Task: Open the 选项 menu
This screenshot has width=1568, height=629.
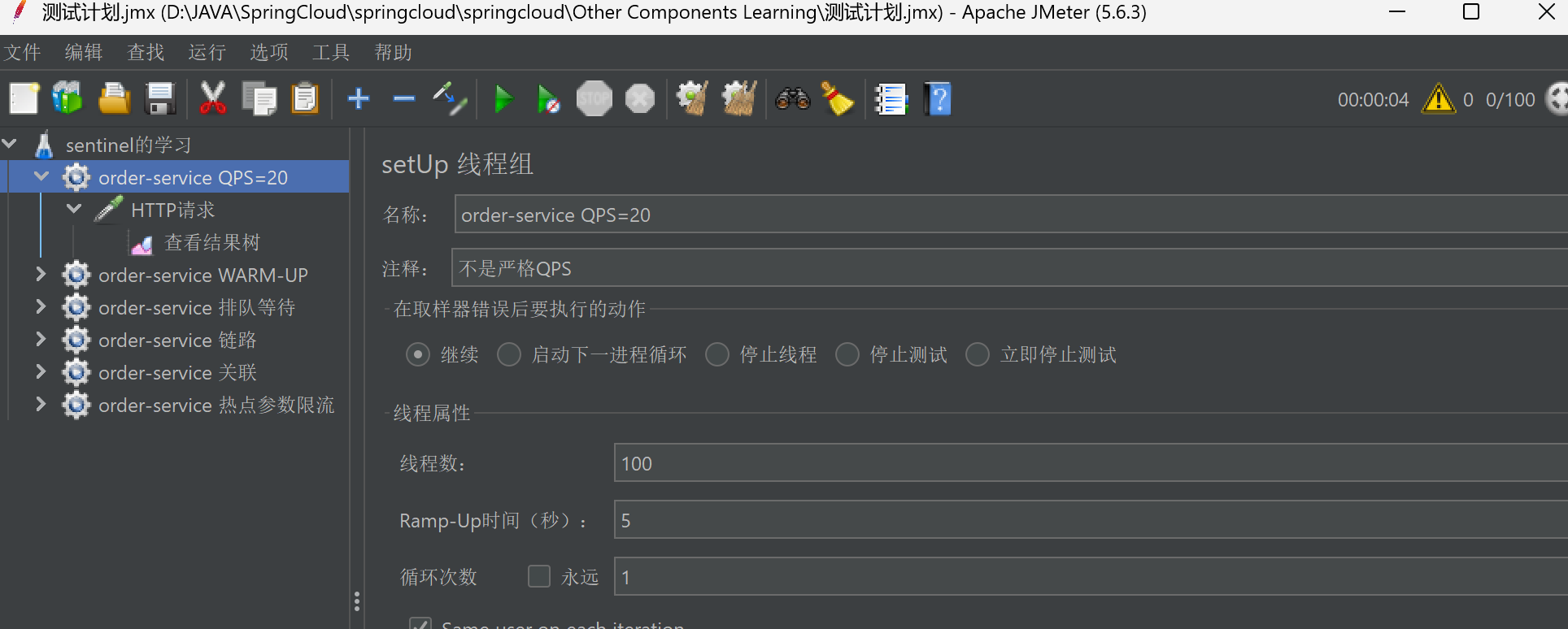Action: 269,52
